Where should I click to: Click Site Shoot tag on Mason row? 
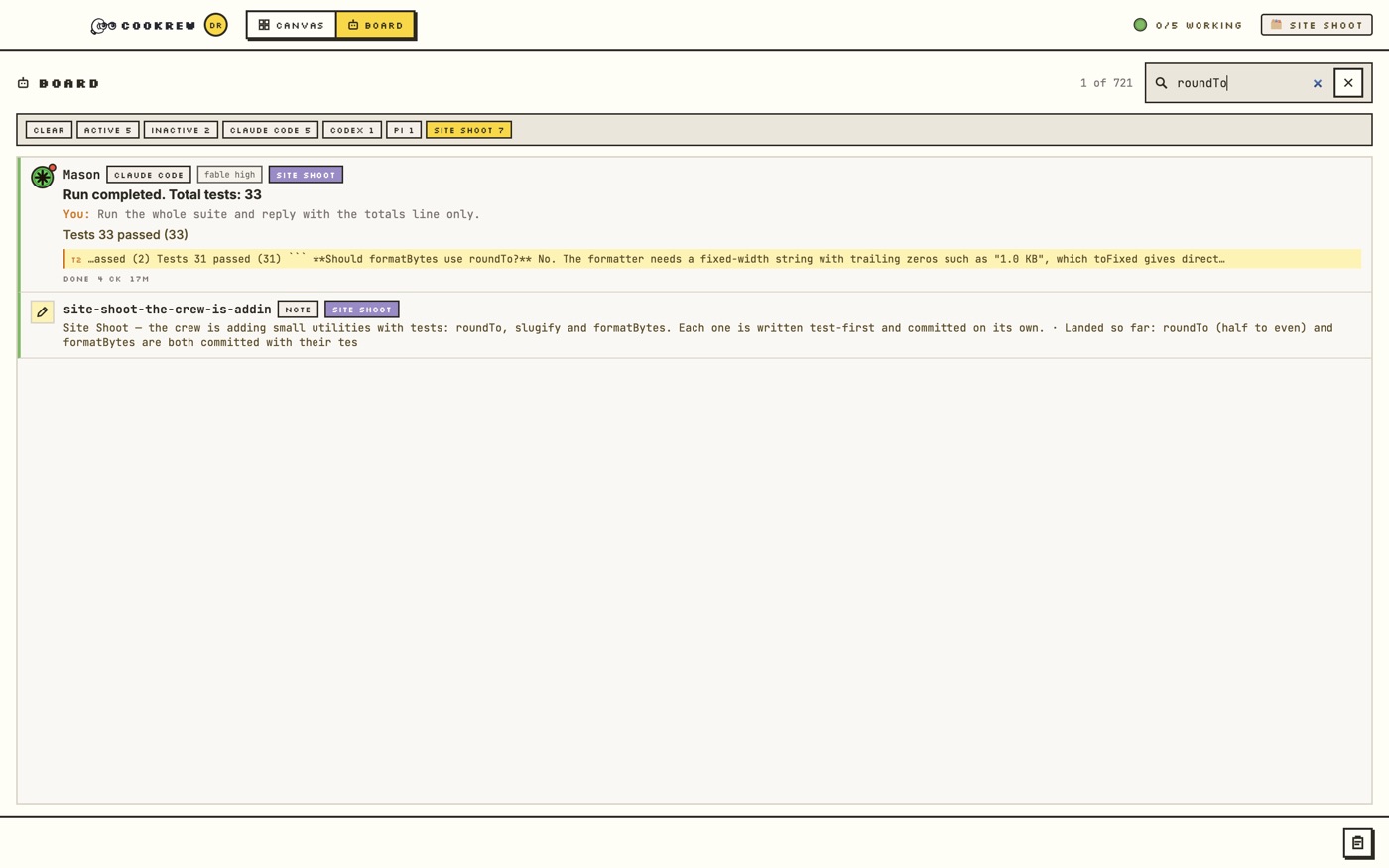coord(306,175)
